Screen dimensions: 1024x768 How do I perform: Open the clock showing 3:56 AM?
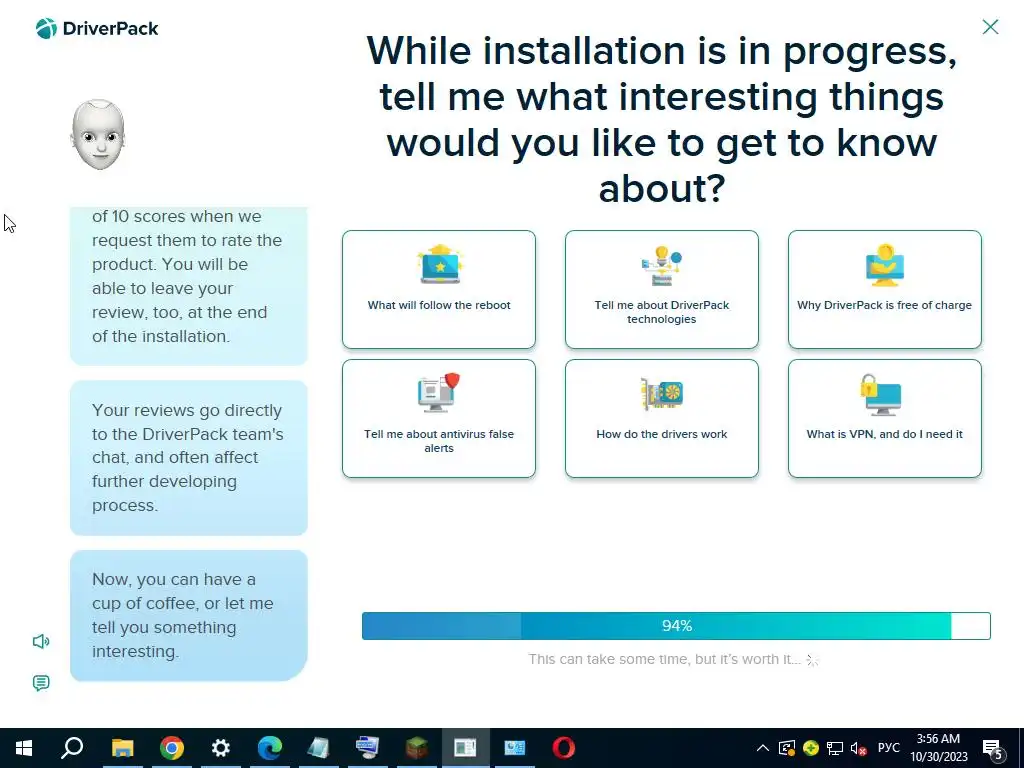pyautogui.click(x=939, y=748)
